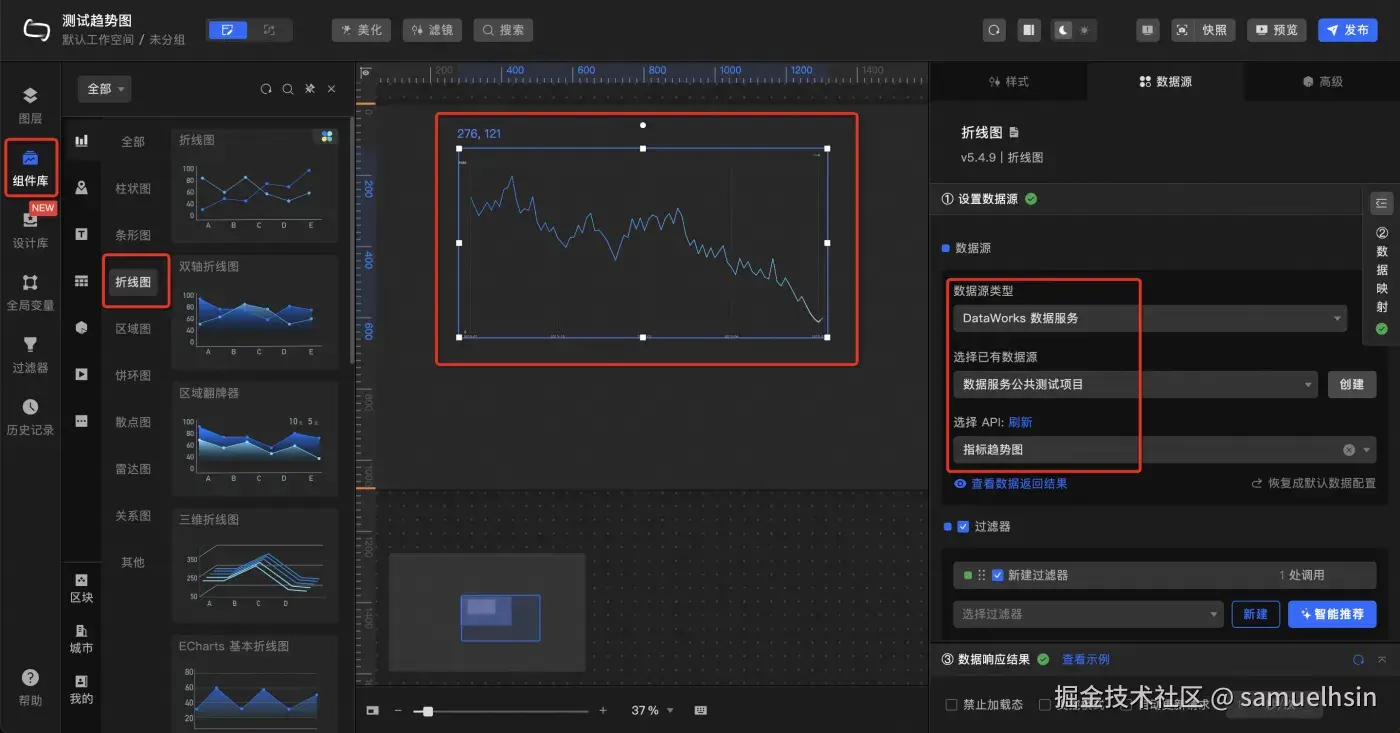Select the table category grid icon

click(x=81, y=281)
